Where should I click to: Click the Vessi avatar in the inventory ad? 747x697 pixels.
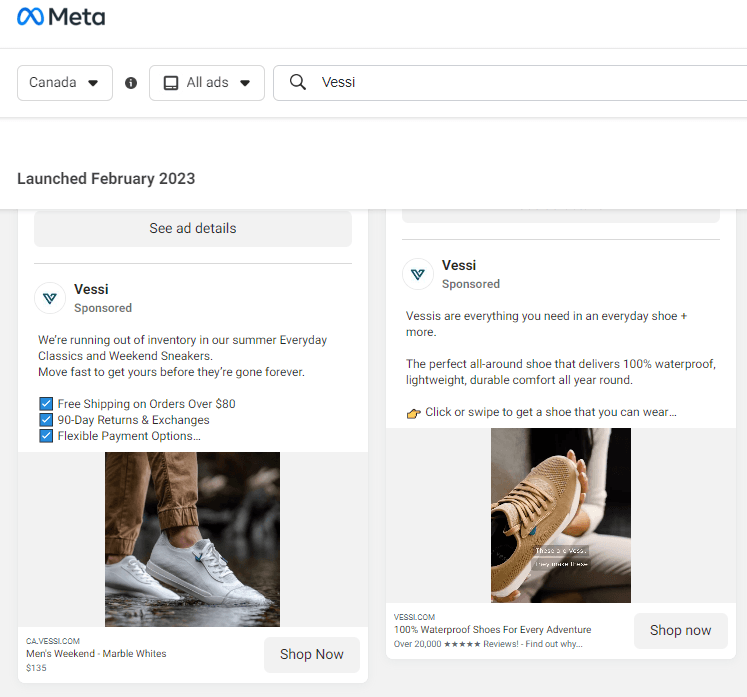coord(50,298)
